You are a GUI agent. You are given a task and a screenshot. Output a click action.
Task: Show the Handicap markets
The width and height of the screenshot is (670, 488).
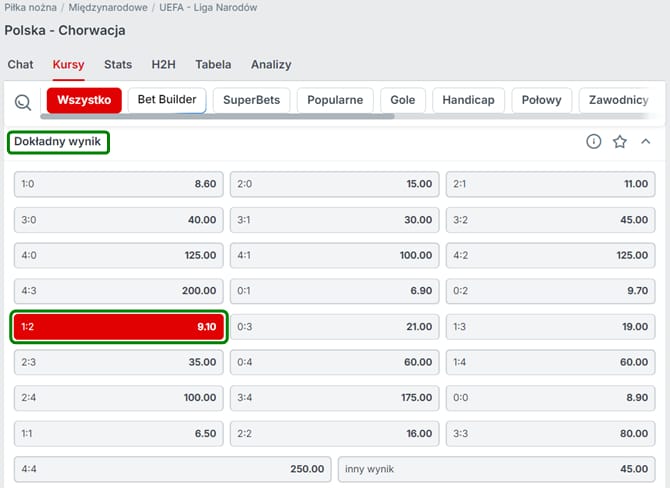[x=468, y=100]
